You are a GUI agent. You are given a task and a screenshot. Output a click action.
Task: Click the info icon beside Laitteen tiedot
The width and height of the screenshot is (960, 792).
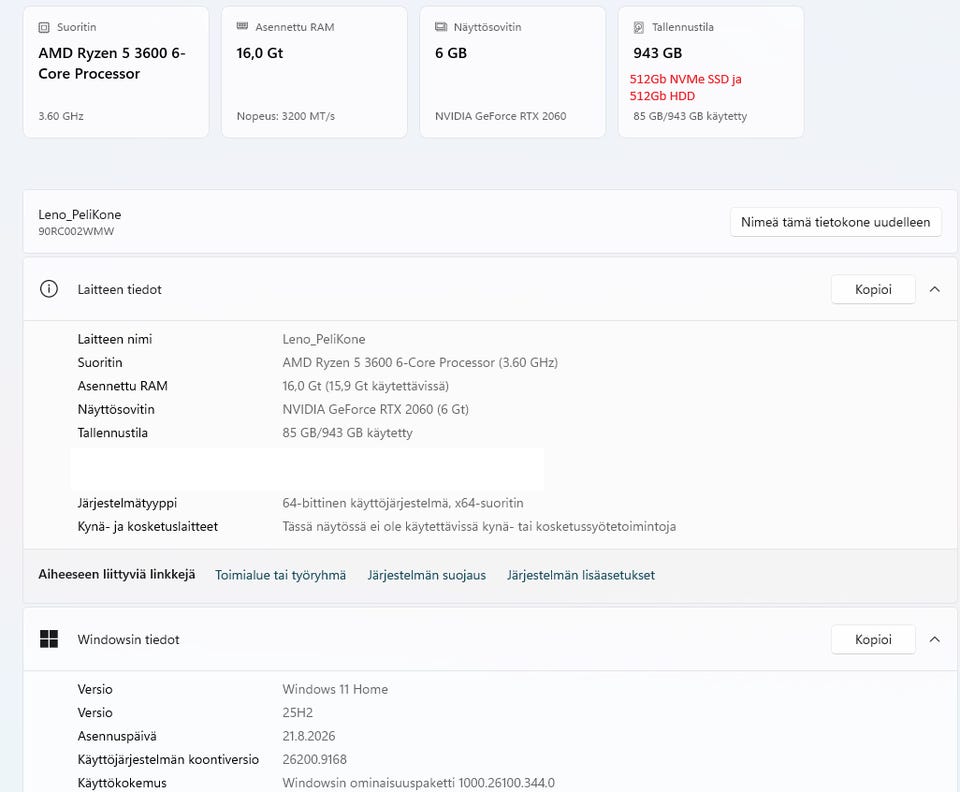[48, 289]
